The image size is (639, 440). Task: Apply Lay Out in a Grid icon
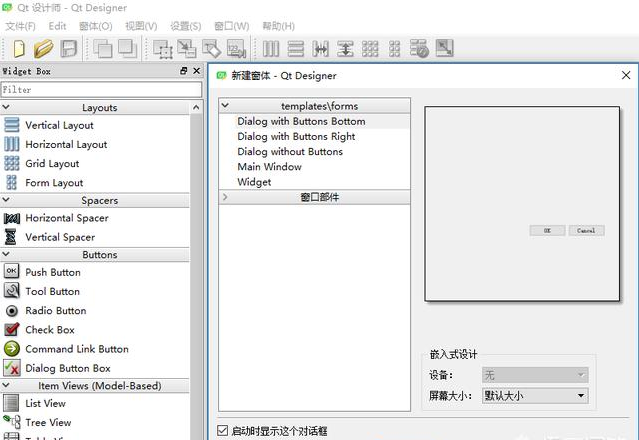(x=370, y=48)
